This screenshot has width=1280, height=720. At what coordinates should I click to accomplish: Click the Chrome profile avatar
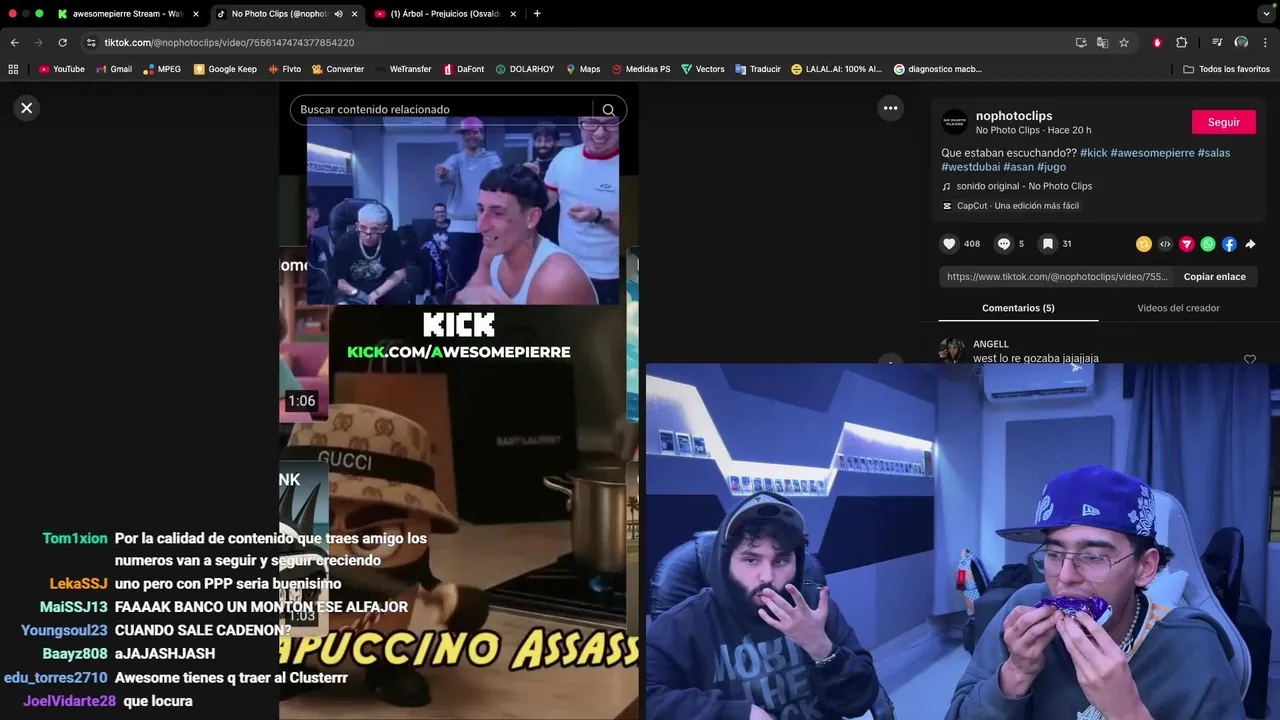tap(1241, 43)
